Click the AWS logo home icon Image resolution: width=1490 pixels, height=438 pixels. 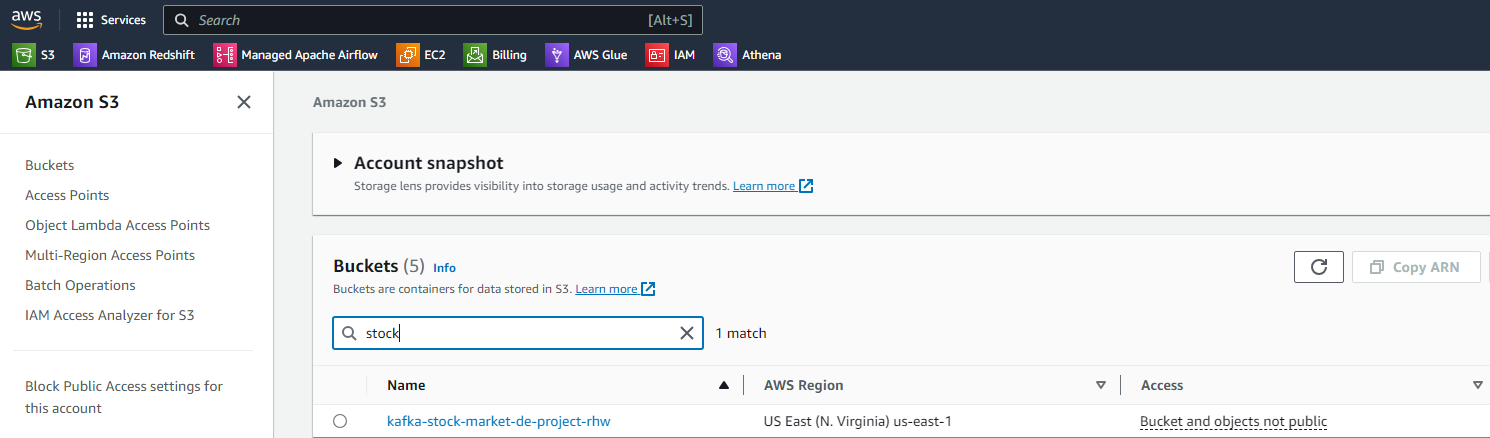pyautogui.click(x=27, y=19)
